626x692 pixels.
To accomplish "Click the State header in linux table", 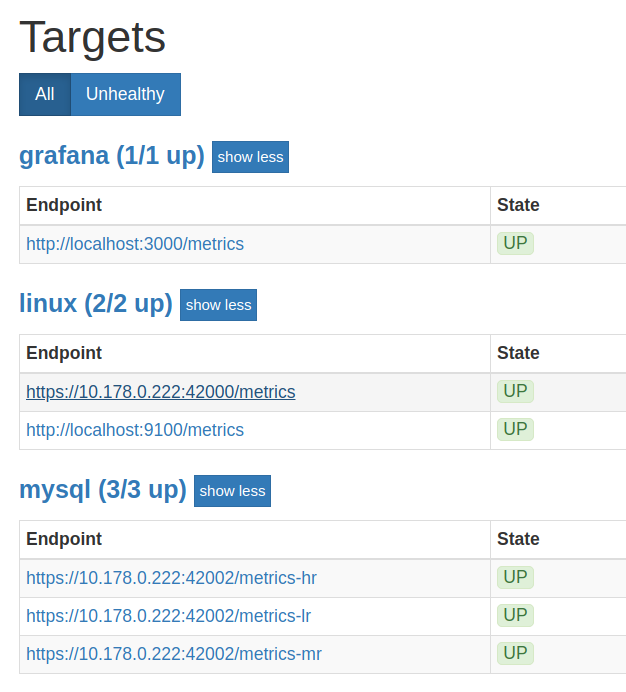I will [518, 353].
